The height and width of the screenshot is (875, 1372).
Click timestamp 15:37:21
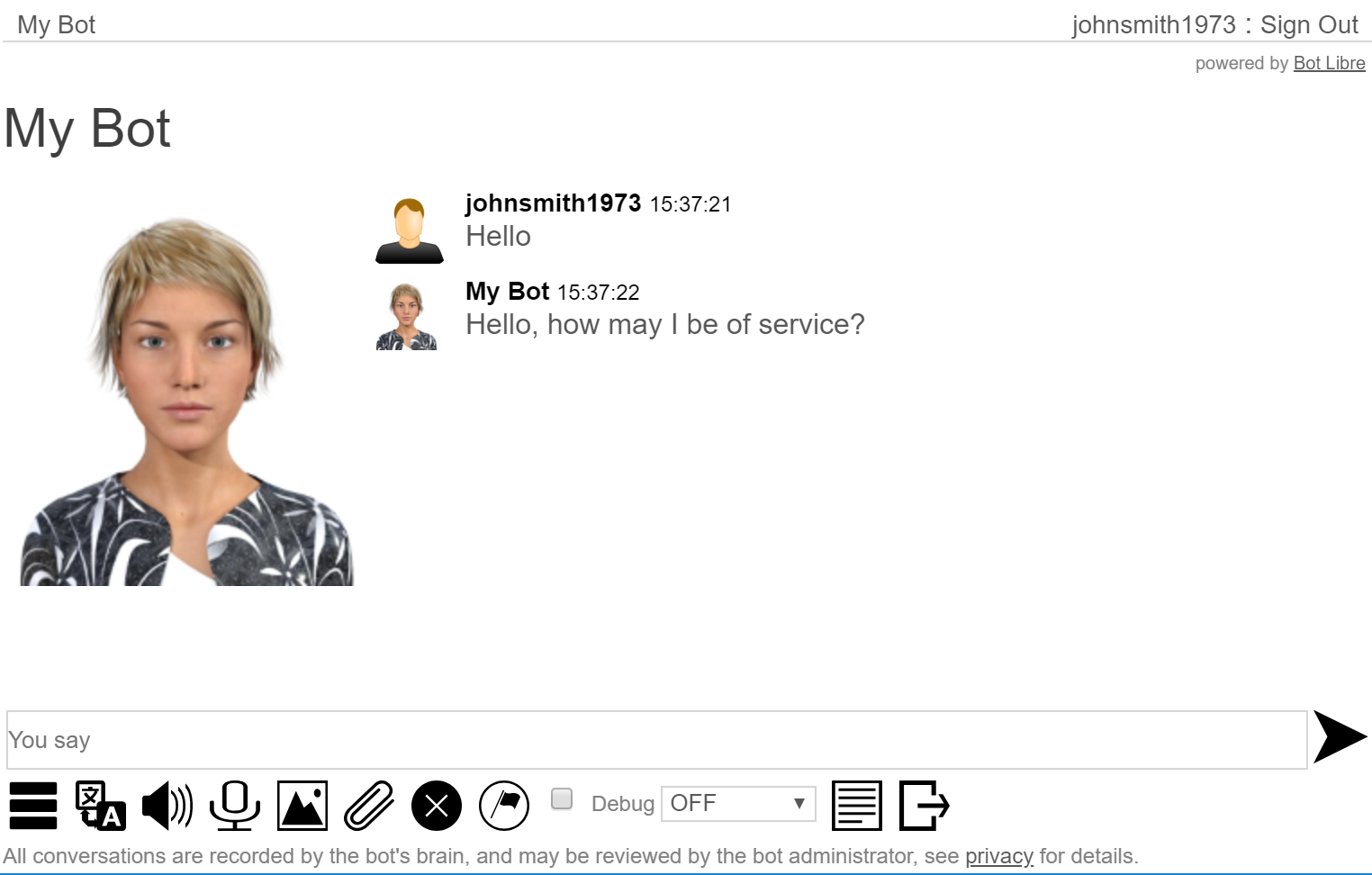[691, 204]
